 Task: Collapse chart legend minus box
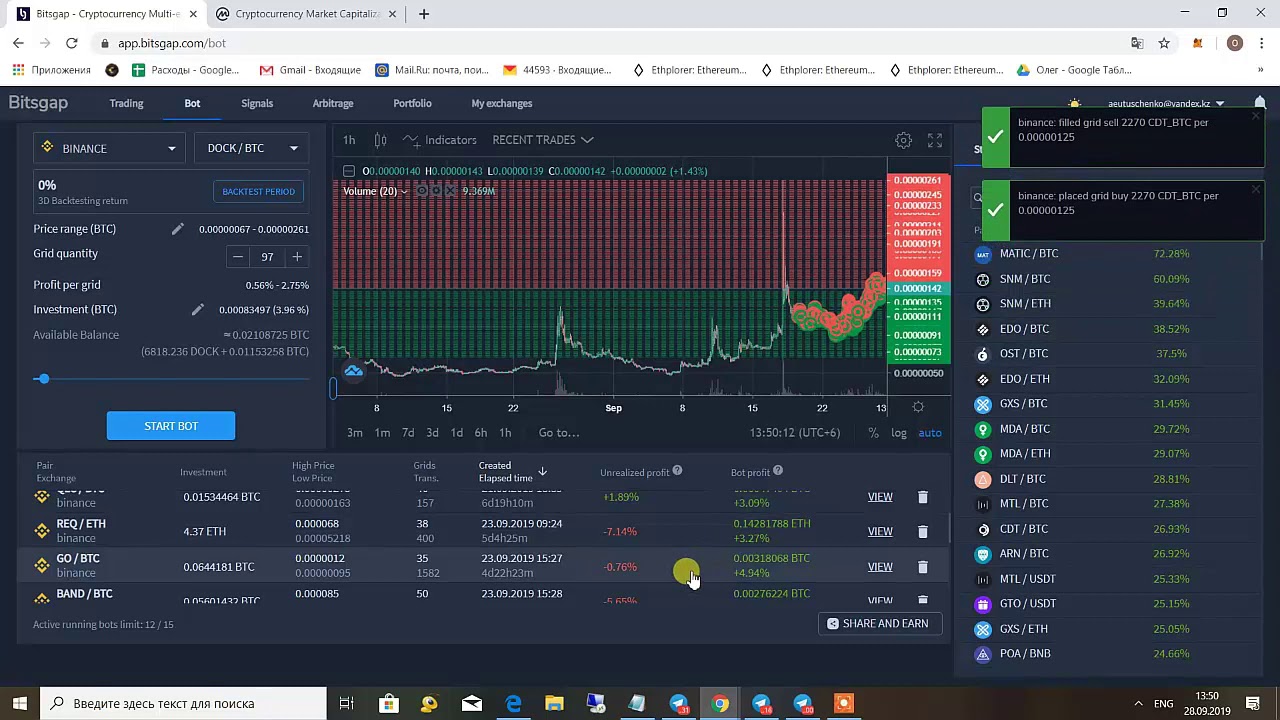pyautogui.click(x=348, y=171)
